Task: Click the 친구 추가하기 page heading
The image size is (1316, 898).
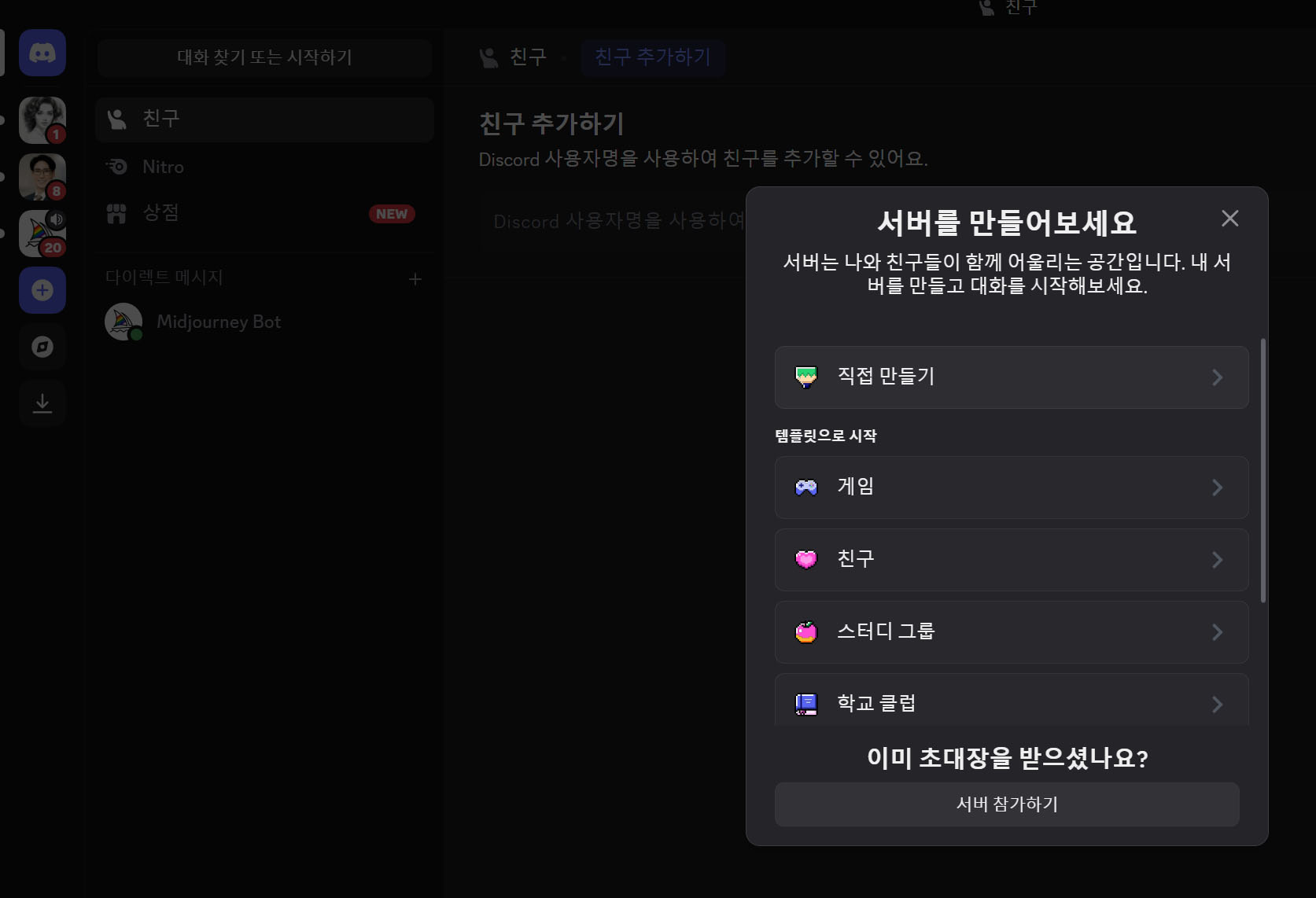Action: coord(551,123)
